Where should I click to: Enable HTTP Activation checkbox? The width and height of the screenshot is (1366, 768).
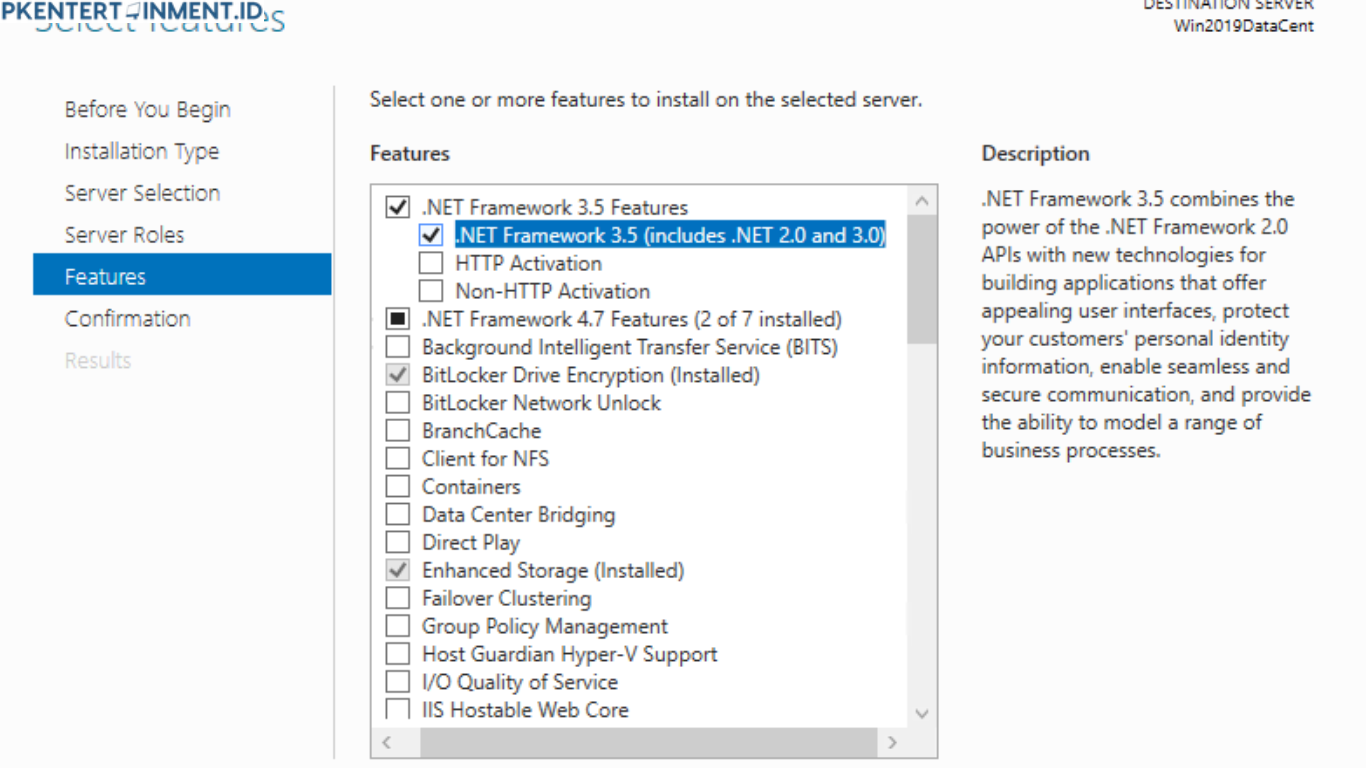431,264
